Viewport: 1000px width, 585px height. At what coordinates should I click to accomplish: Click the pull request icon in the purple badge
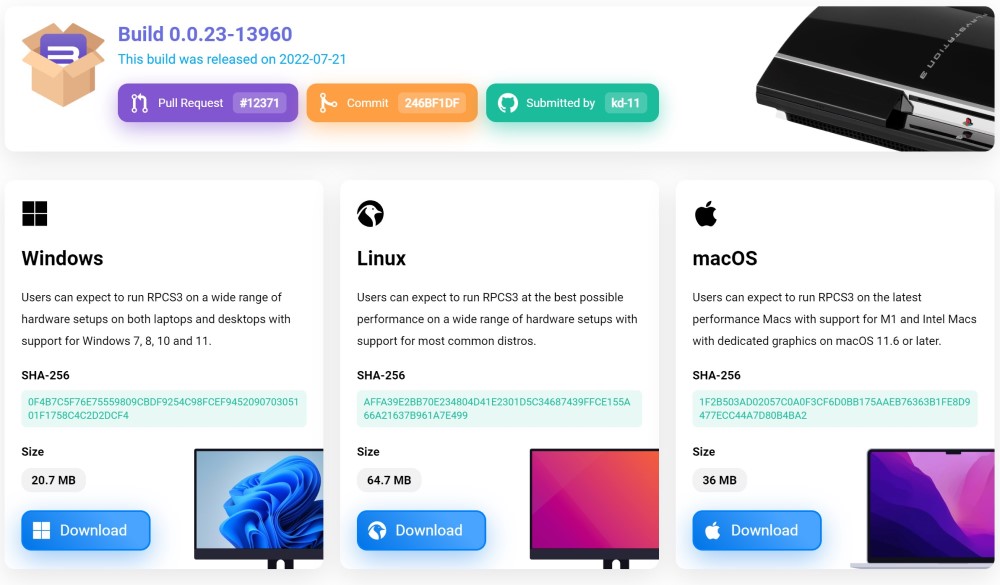(139, 103)
